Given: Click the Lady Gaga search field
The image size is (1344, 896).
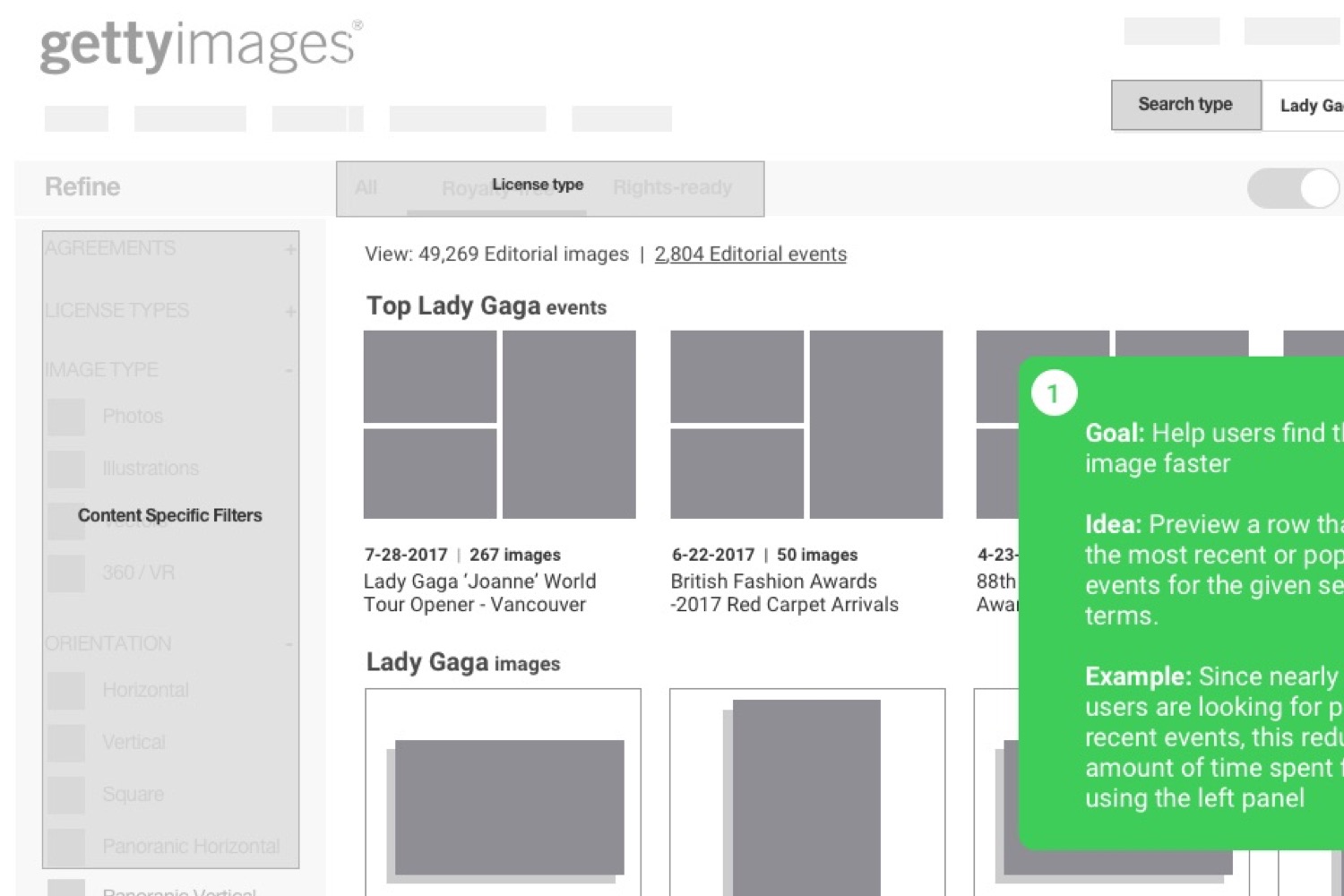Looking at the screenshot, I should (x=1303, y=106).
